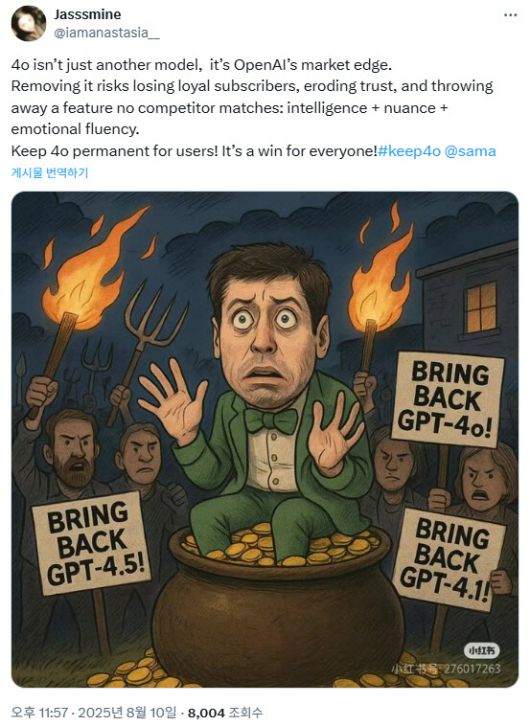Click the 게시물 번역하기 translate link
The image size is (530, 726).
[x=49, y=173]
